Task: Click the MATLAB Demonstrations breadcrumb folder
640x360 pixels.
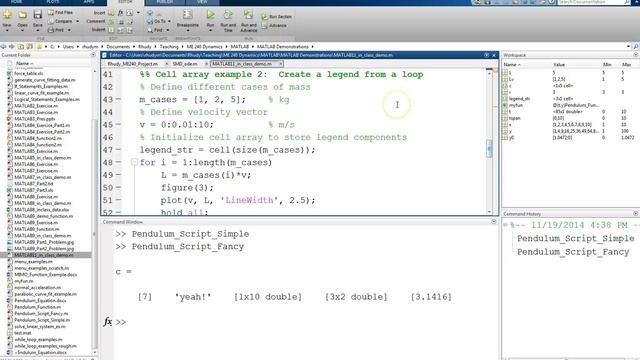Action: coord(282,47)
